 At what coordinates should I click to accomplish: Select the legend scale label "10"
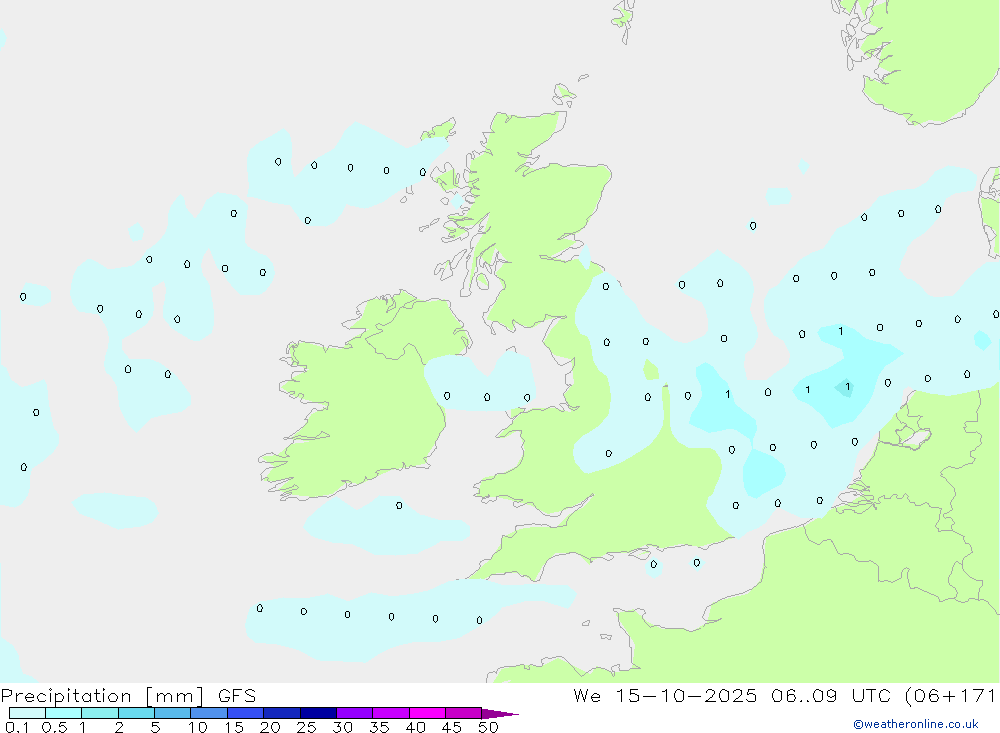pyautogui.click(x=198, y=727)
